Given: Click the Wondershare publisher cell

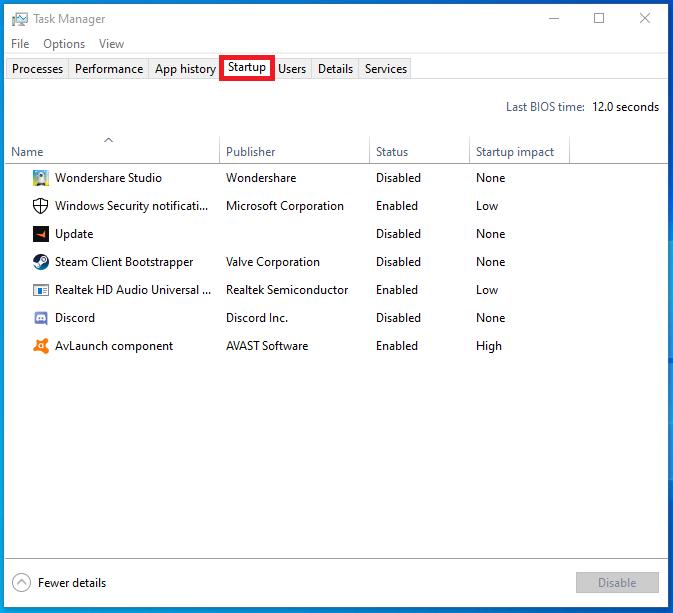Looking at the screenshot, I should pos(261,178).
